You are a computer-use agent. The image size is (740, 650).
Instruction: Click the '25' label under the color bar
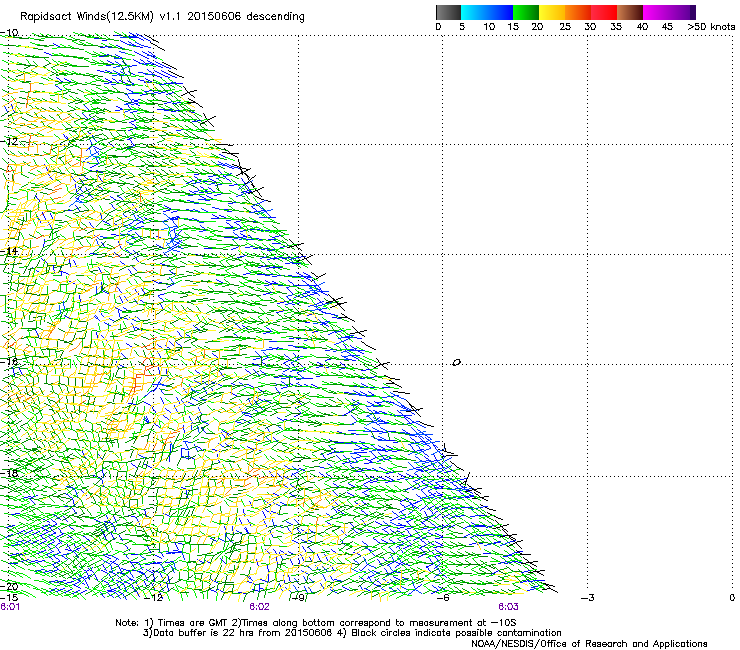pos(565,27)
